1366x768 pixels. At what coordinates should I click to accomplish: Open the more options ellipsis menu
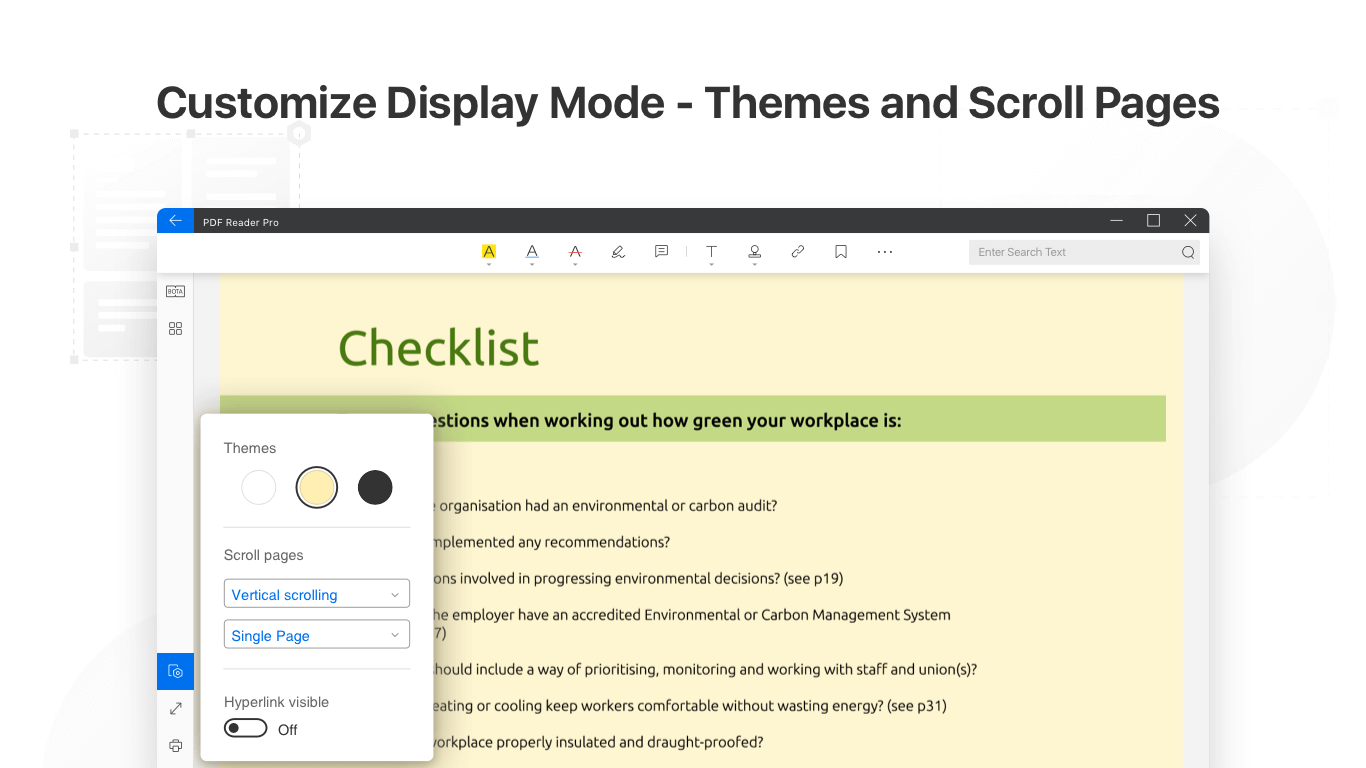point(885,252)
